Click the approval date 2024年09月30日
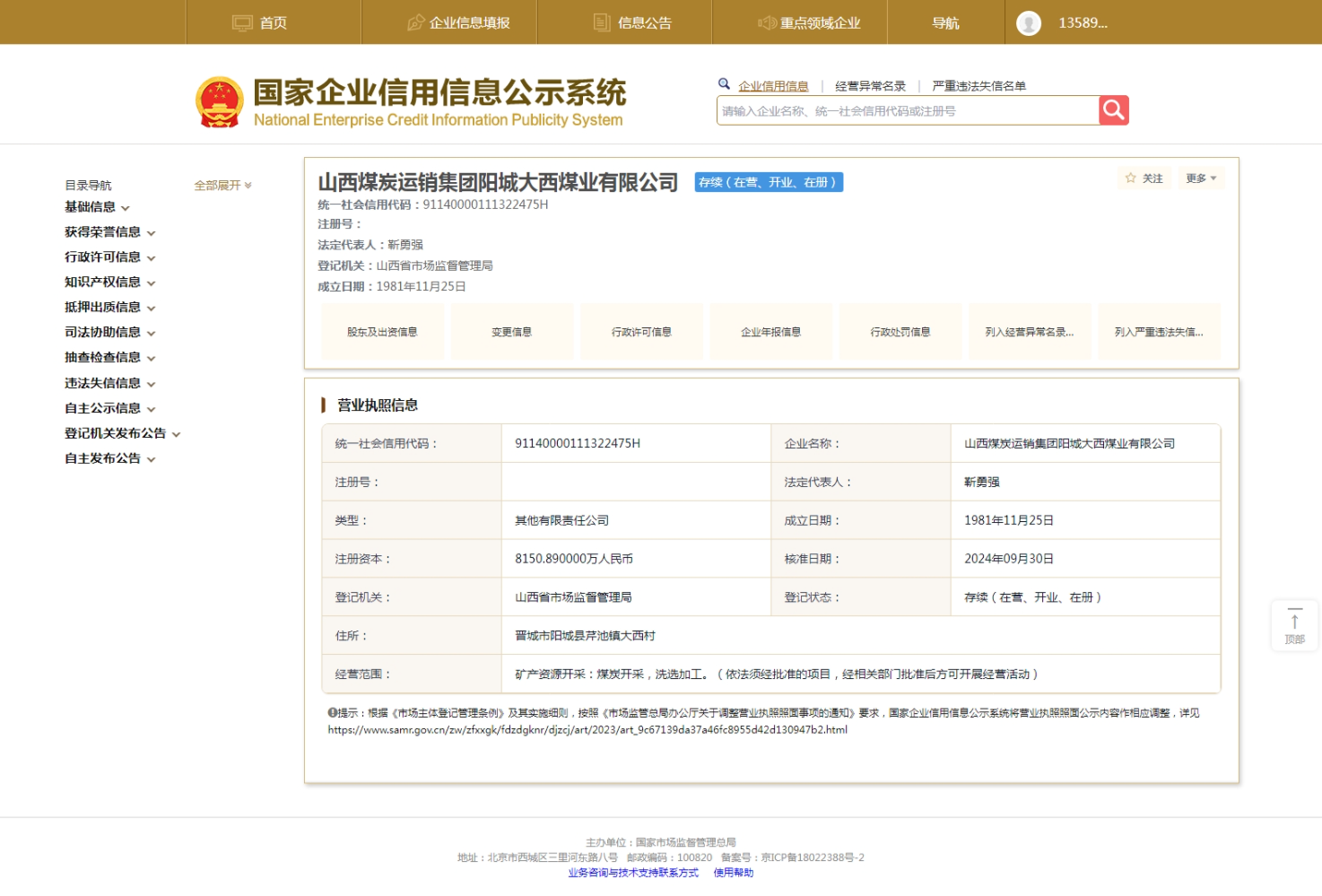The height and width of the screenshot is (896, 1322). tap(1009, 559)
